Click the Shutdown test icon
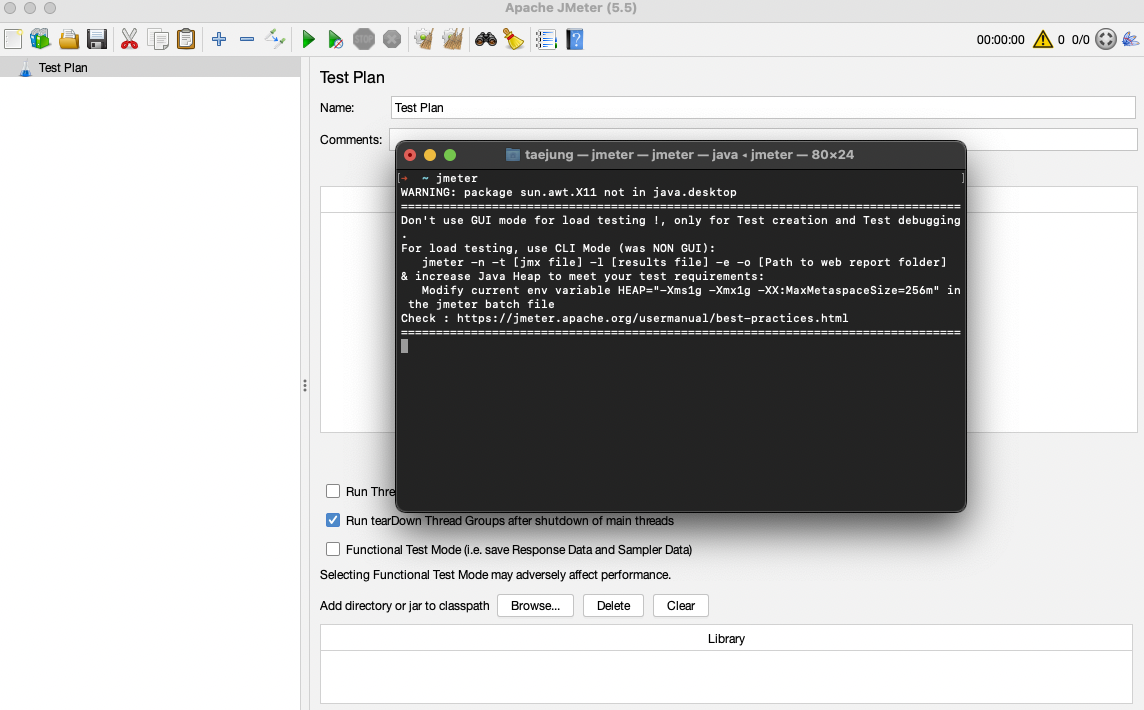 pos(392,39)
